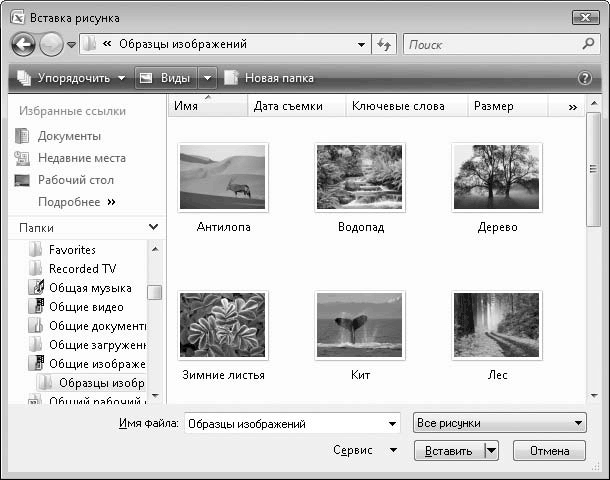Click the refresh arrows icon next to address bar

pos(384,44)
